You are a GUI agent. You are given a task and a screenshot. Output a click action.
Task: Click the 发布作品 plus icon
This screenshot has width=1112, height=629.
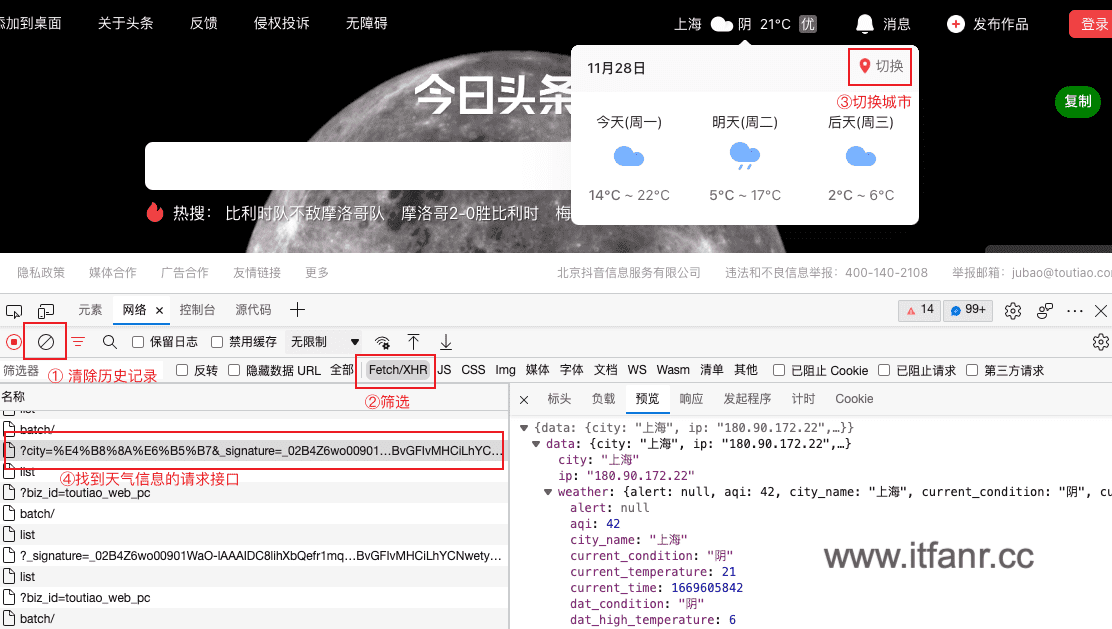956,24
